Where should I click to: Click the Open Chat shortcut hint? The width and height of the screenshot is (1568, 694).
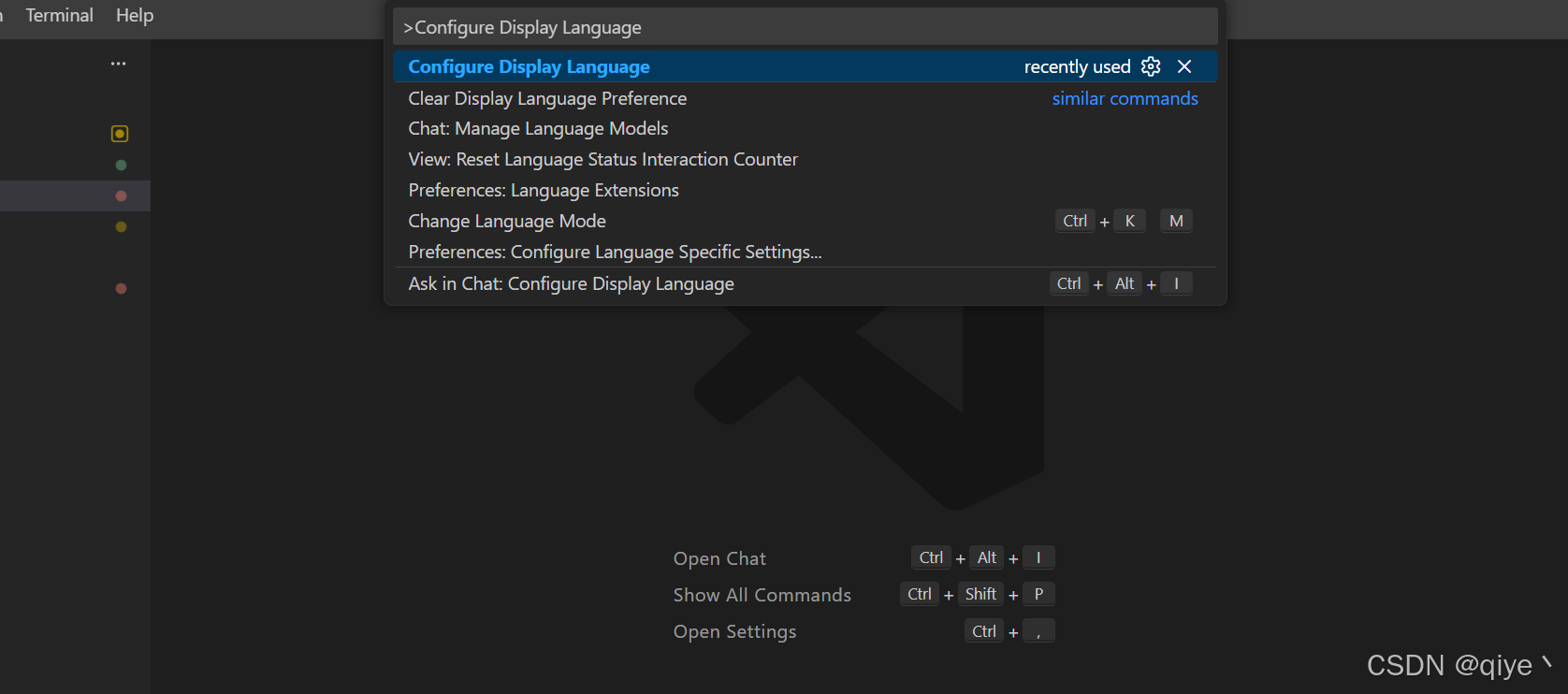point(719,558)
